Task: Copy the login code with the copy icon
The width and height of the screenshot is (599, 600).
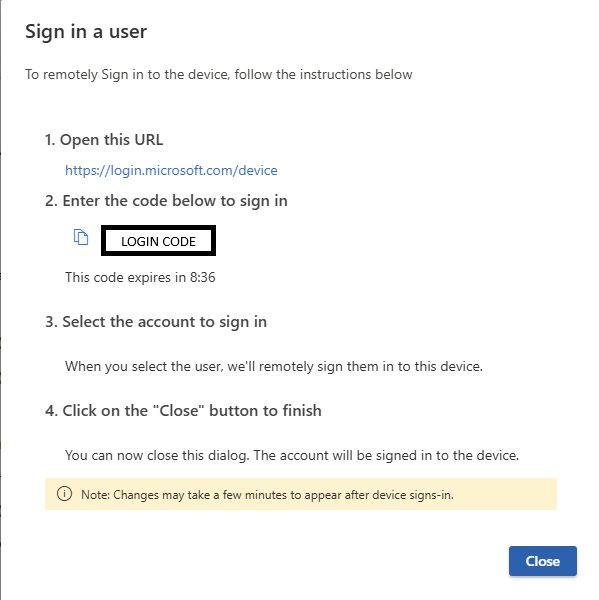Action: point(81,237)
